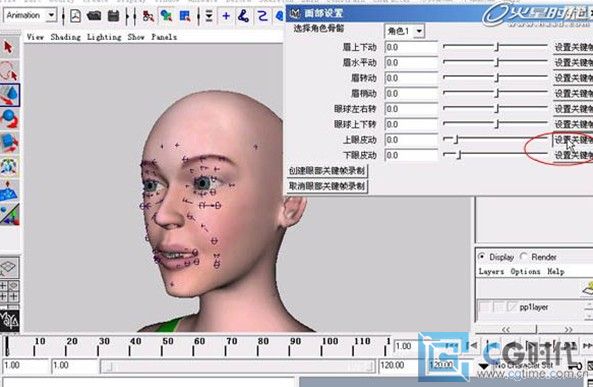The width and height of the screenshot is (593, 387).
Task: Click the New Scene toolbar icon
Action: click(76, 16)
